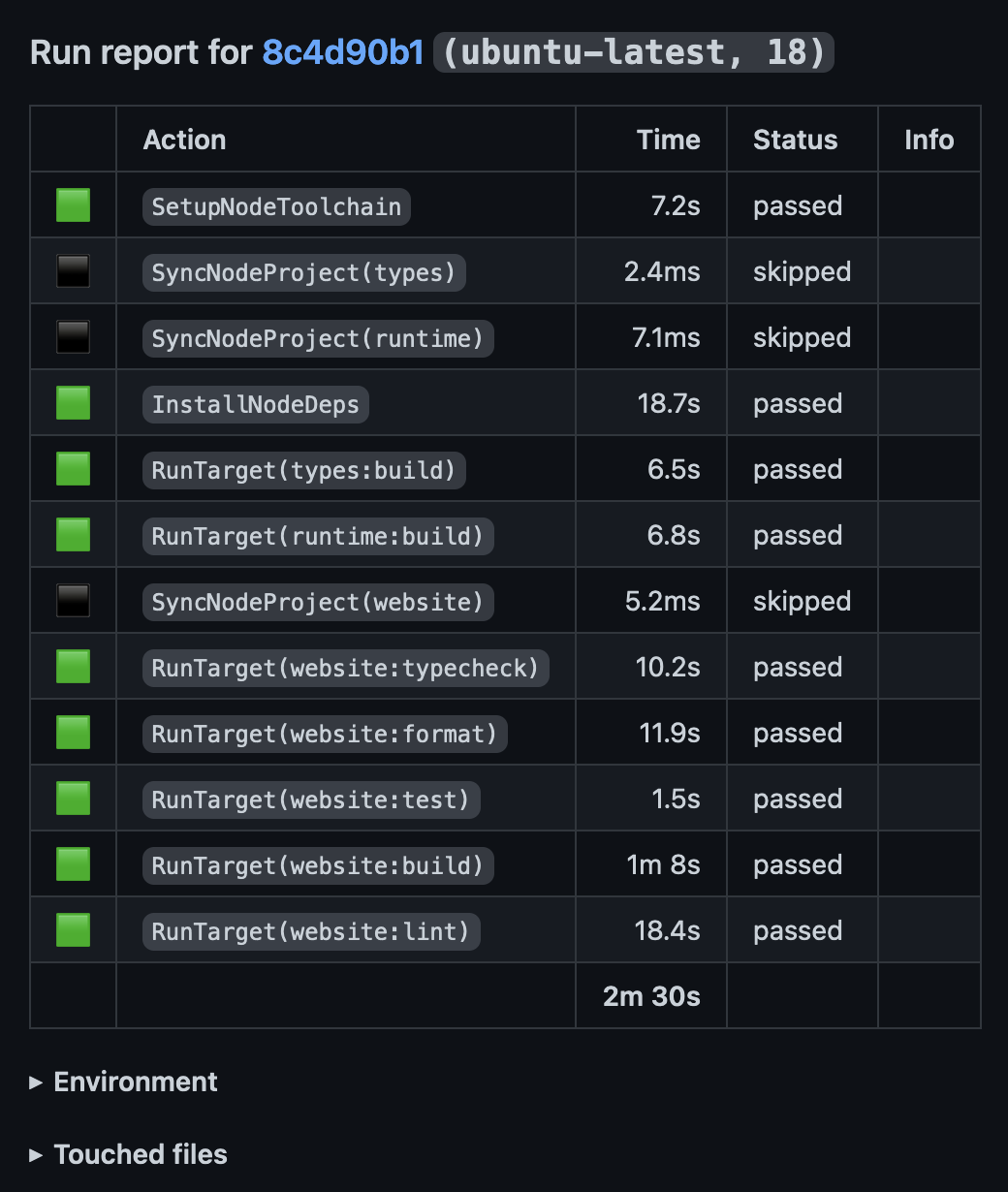Click black skipped icon for SyncNodeProject(website)

[x=73, y=601]
